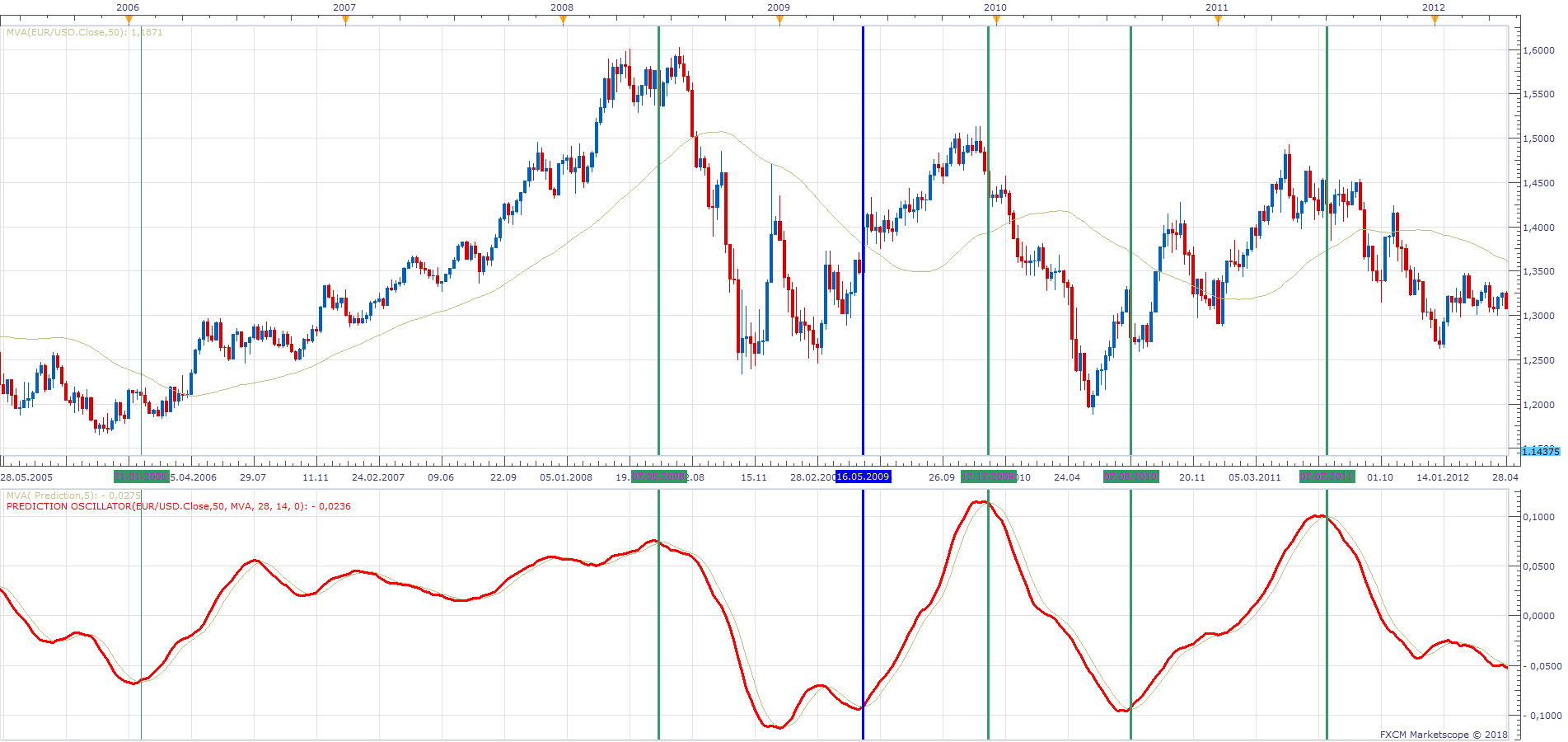Screen dimensions: 1568x742
Task: Click the 24.04 date axis label
Action: coord(1067,477)
